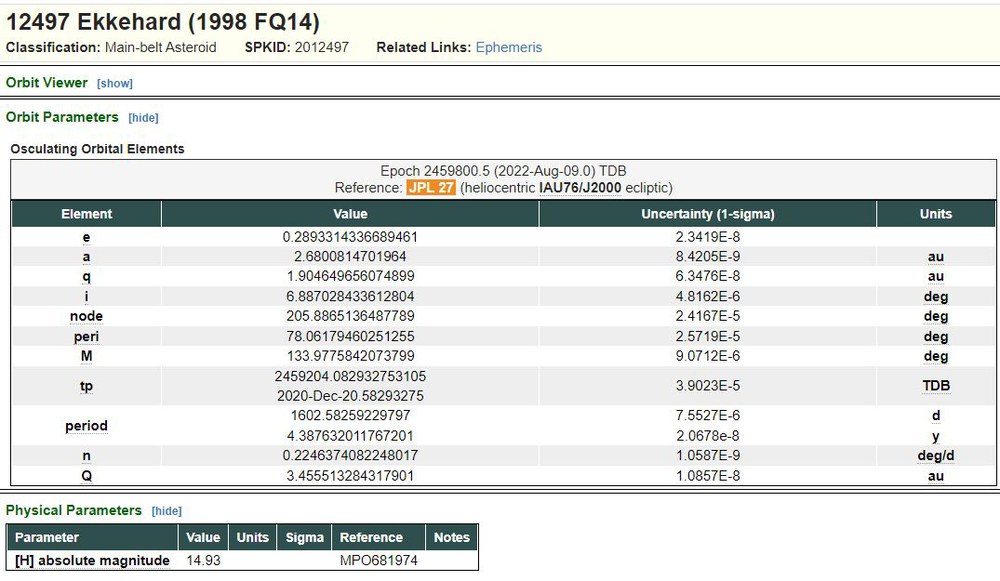Click the Uncertainty (1-sigma) column header
This screenshot has width=1000, height=581.
[707, 214]
